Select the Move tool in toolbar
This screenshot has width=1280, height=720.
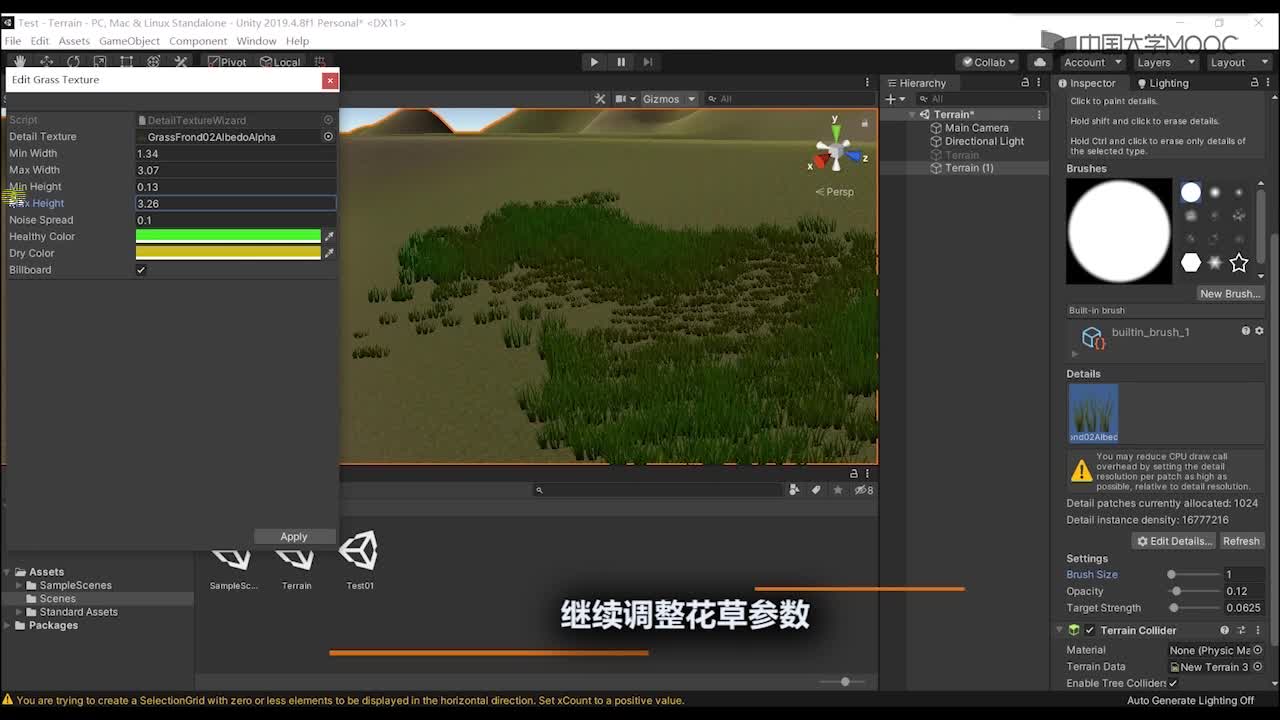click(46, 62)
